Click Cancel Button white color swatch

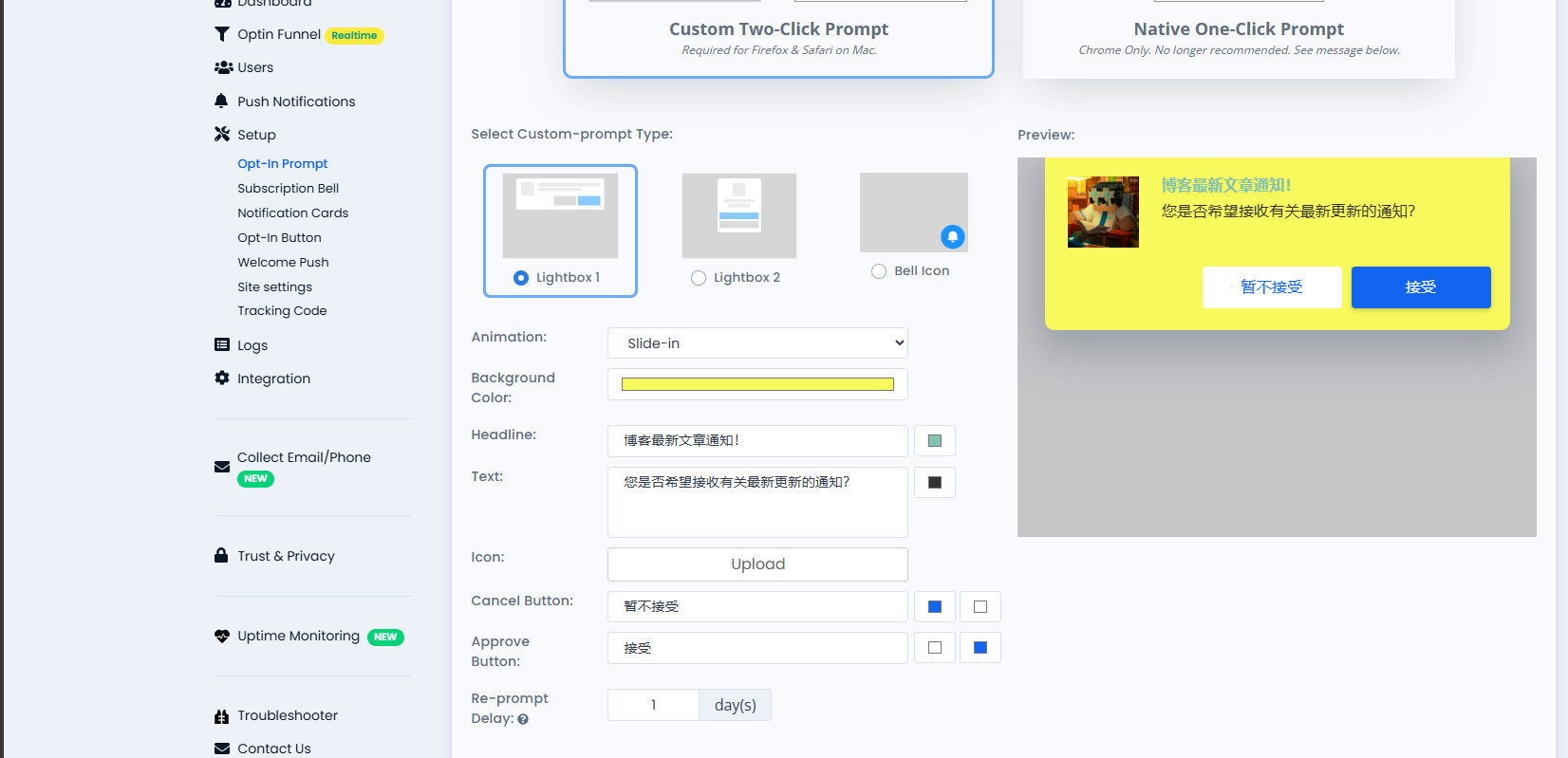click(980, 607)
